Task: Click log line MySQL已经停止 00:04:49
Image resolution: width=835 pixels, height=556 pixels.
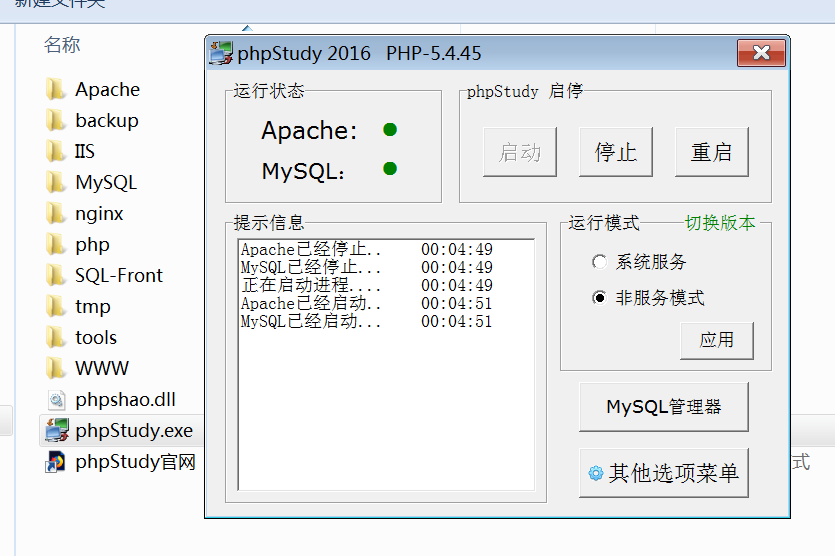Action: [366, 267]
